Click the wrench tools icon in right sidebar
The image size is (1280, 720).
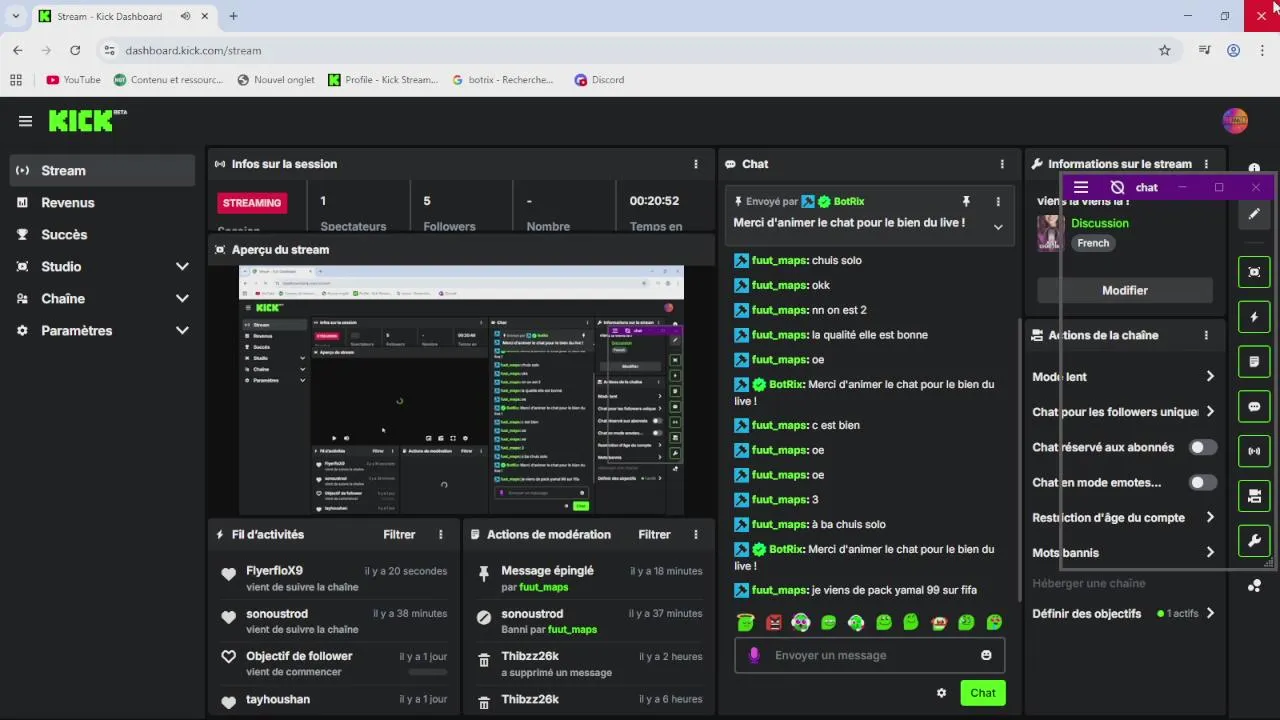1254,541
